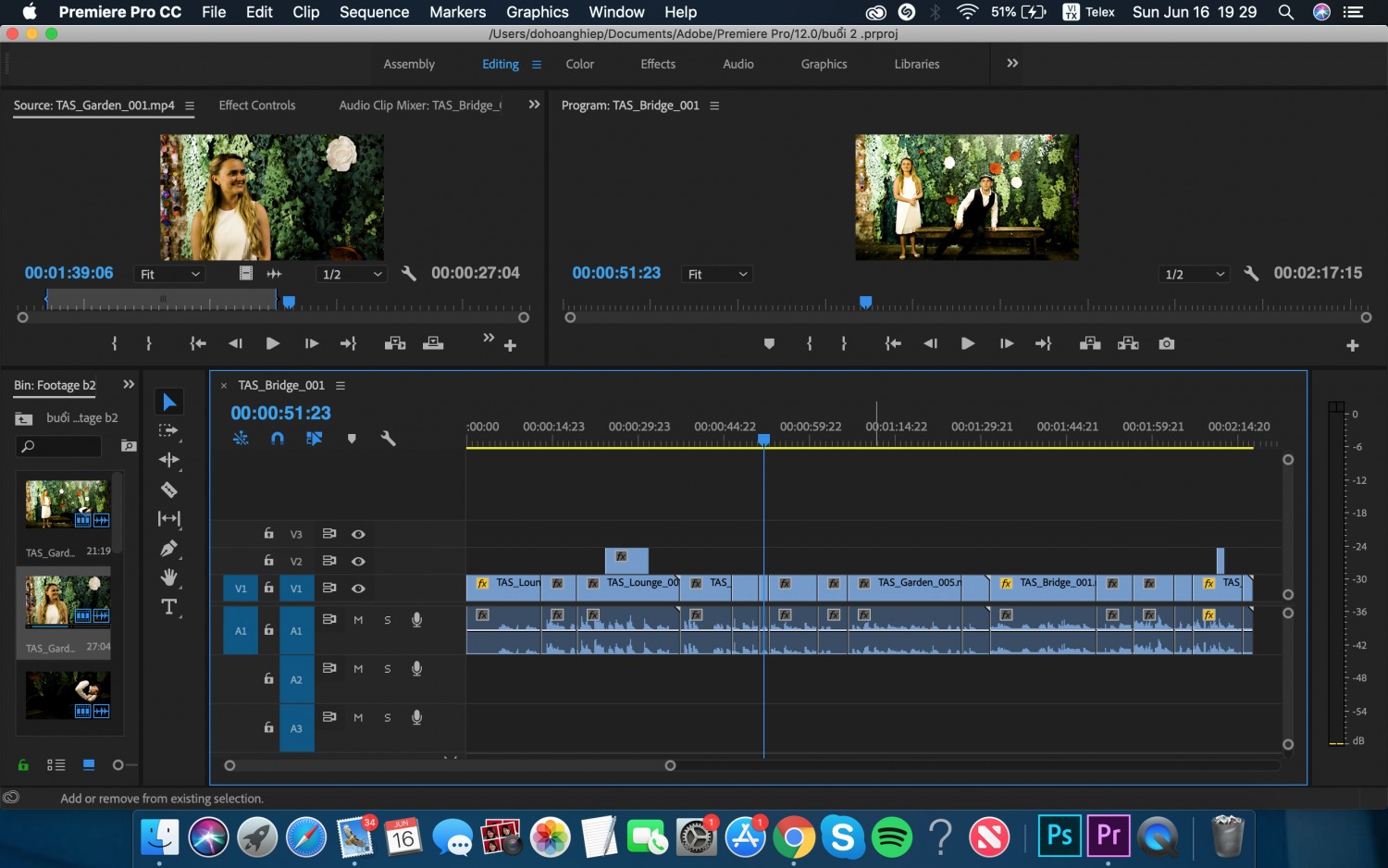Pick the Razor tool
Image resolution: width=1388 pixels, height=868 pixels.
[x=169, y=490]
